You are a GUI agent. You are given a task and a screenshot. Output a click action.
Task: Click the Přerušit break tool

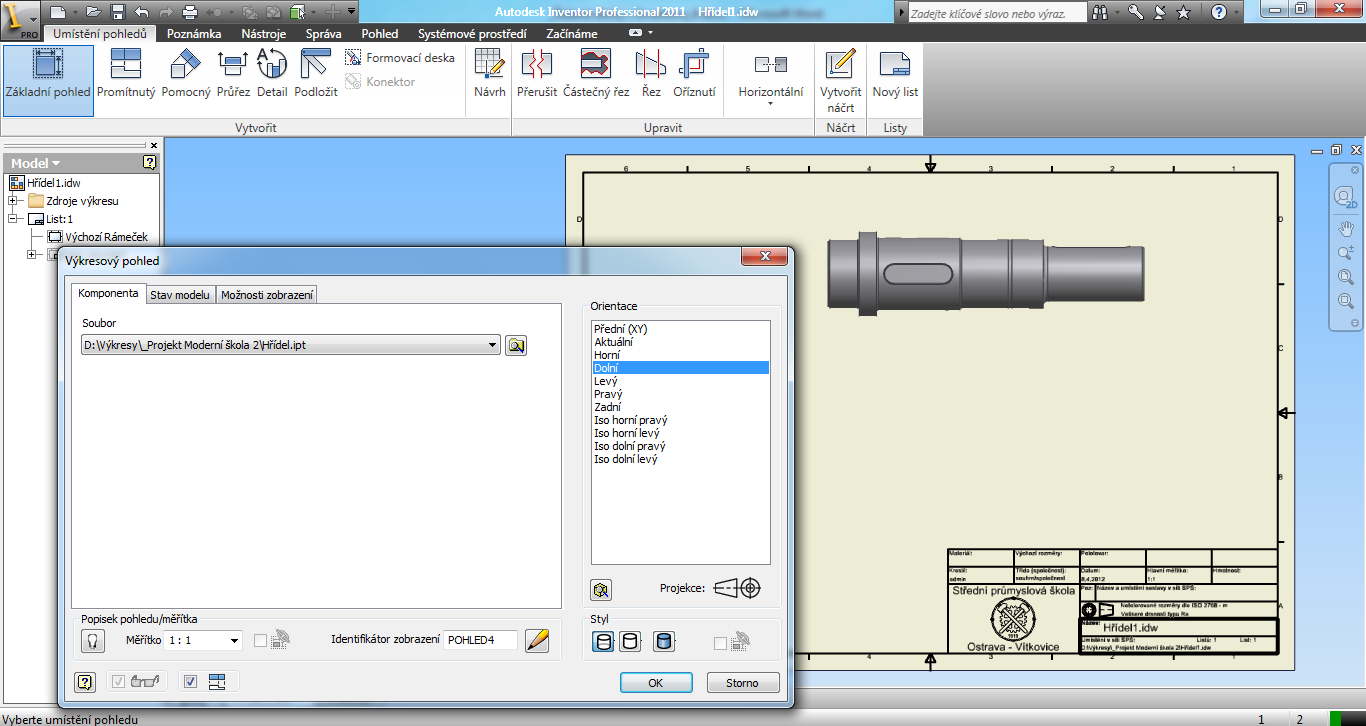coord(537,74)
